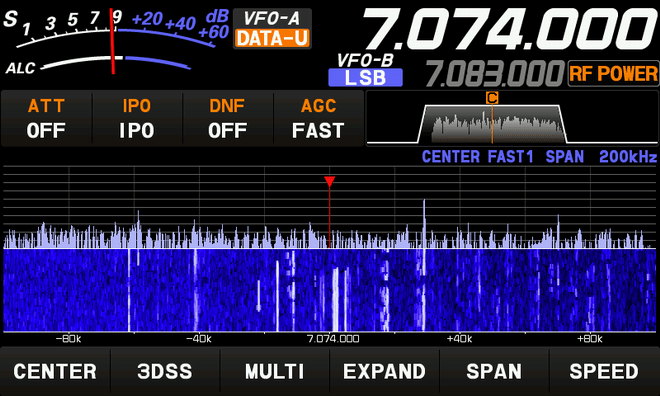The width and height of the screenshot is (660, 396).
Task: Tap the ALC meter bar
Action: [x=116, y=63]
